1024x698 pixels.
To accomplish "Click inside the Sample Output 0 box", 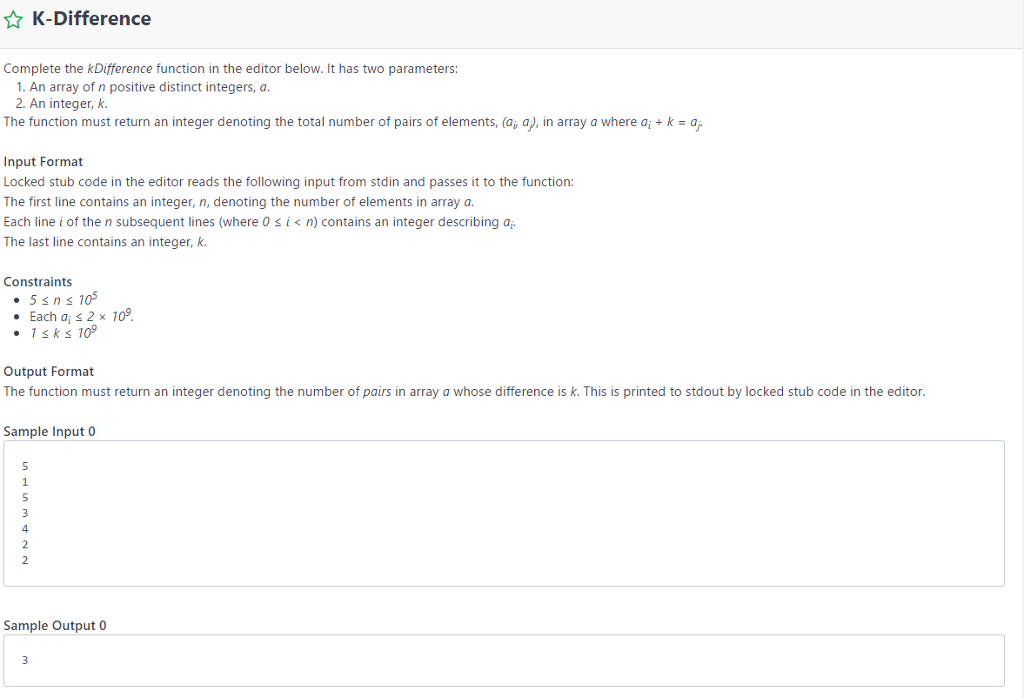I will pos(504,660).
